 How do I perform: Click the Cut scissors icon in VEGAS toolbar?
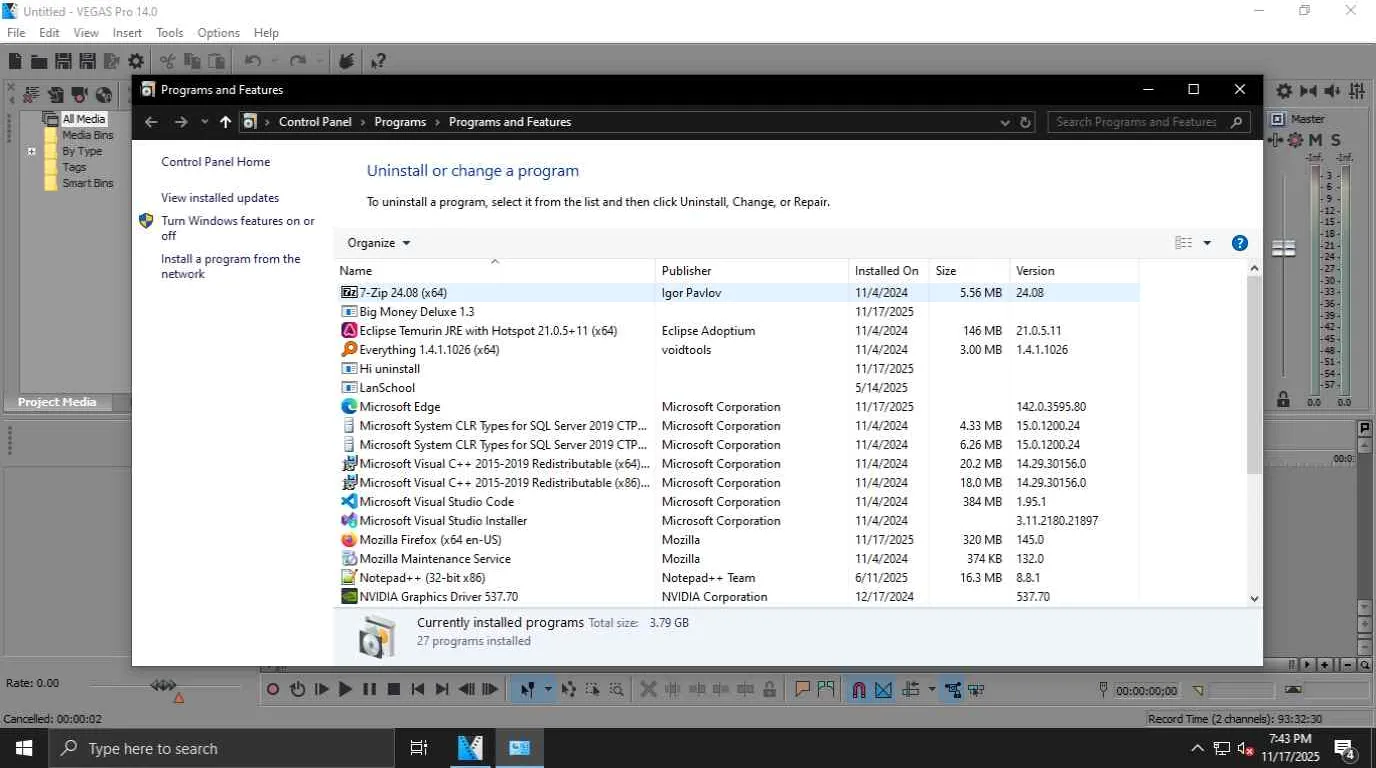pos(167,62)
